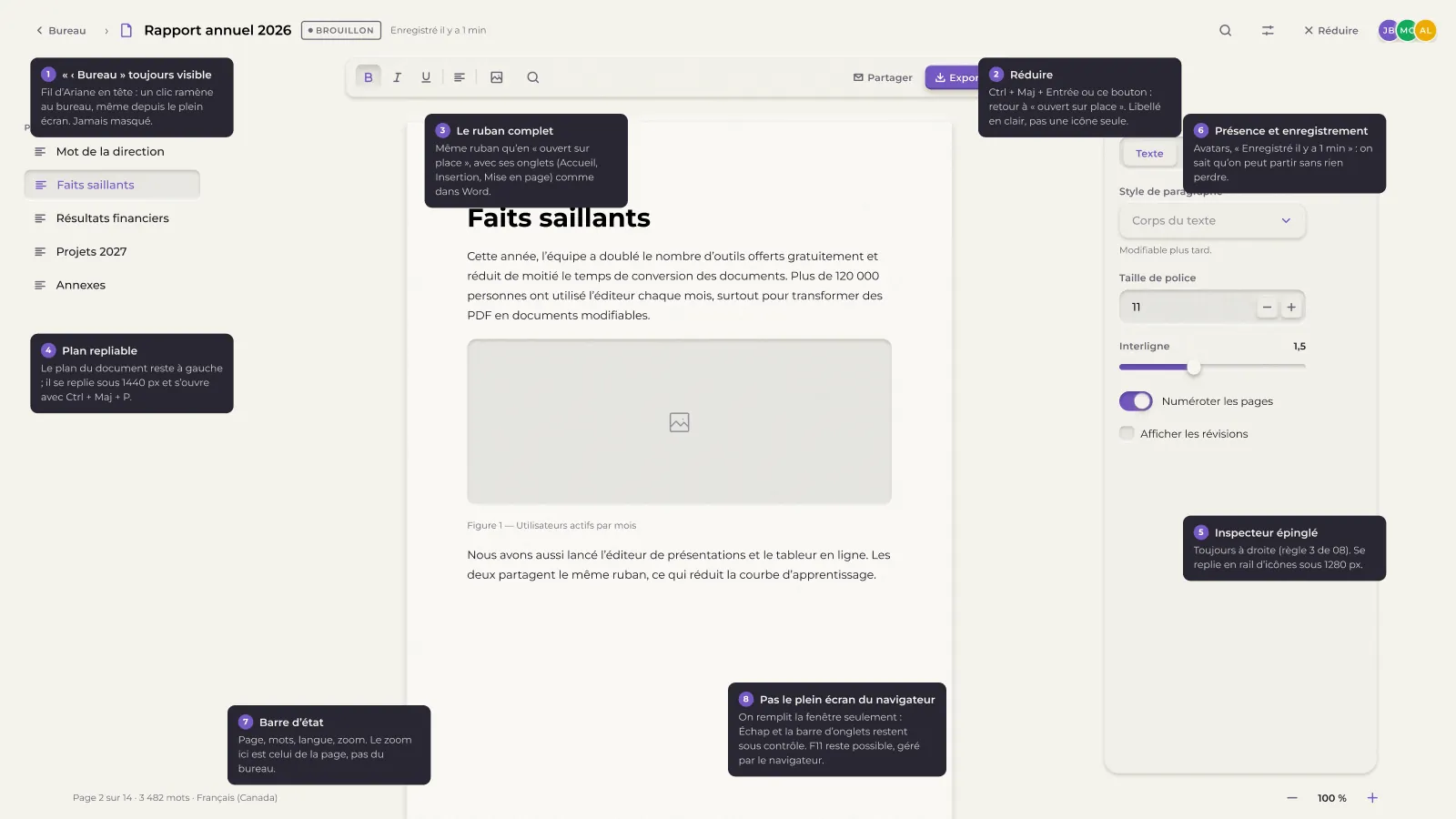Open the Annexes section
1456x819 pixels.
[112, 285]
